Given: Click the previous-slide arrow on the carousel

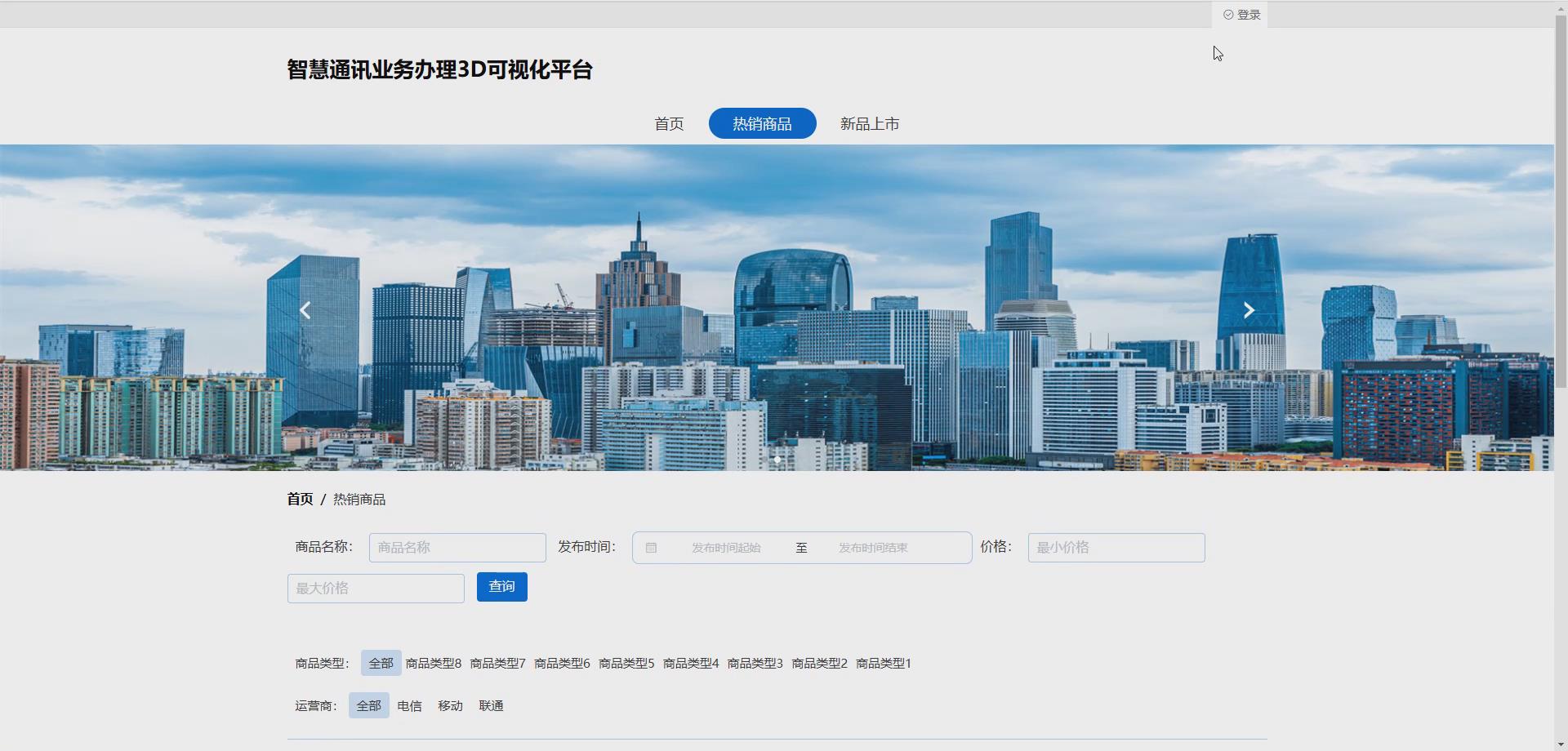Looking at the screenshot, I should (305, 310).
